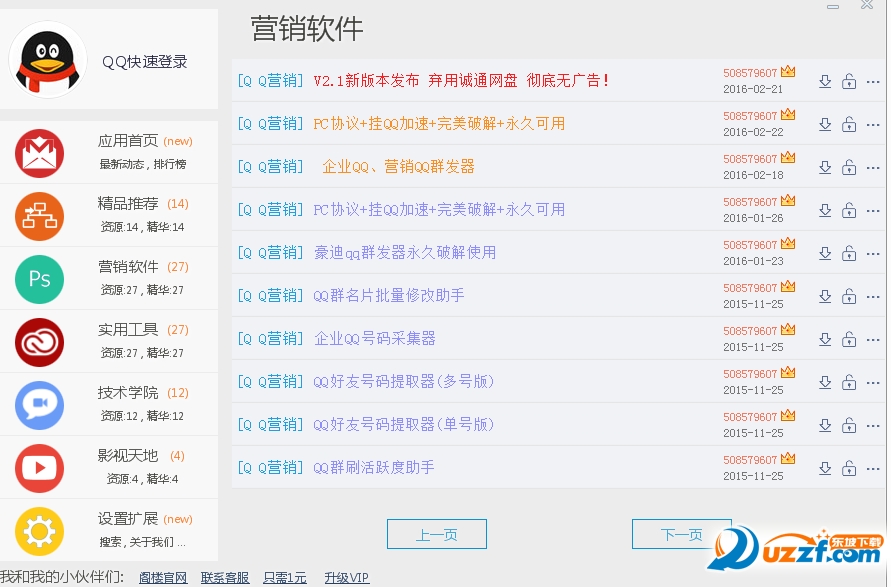The width and height of the screenshot is (891, 587).
Task: Open 联系客服 link
Action: [224, 578]
